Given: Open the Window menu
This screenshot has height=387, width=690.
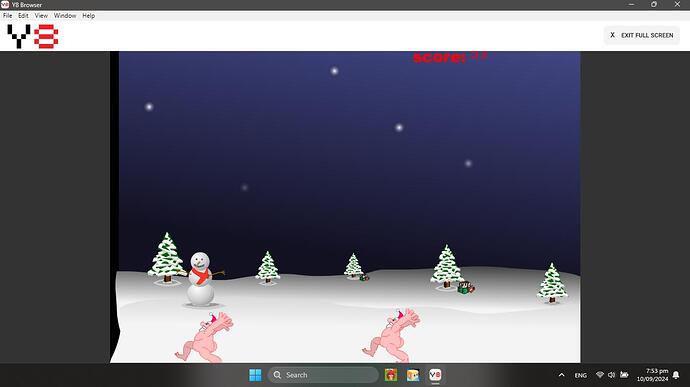Looking at the screenshot, I should coord(65,15).
